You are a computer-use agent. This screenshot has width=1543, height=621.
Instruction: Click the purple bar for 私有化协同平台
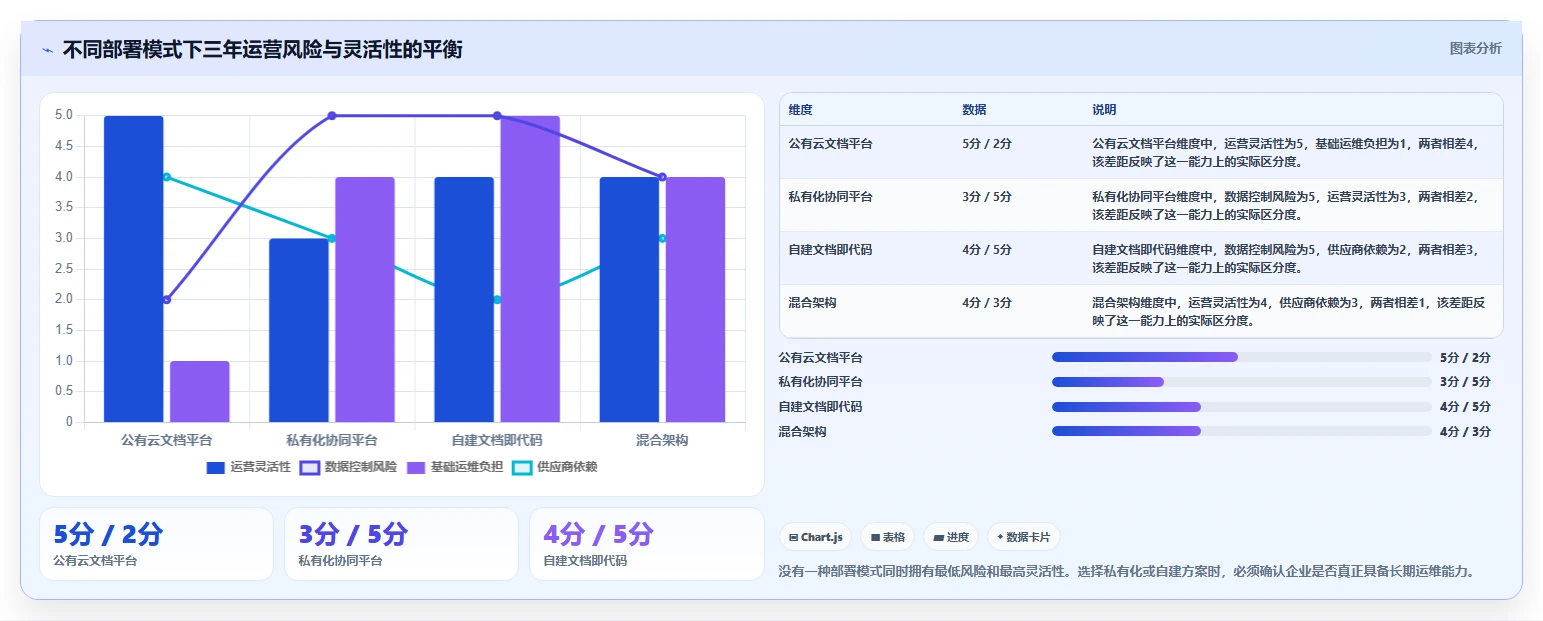coord(365,299)
